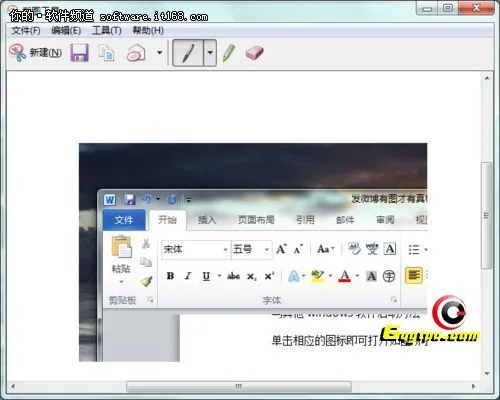Open the 工具(T) menu
The image size is (500, 400).
[107, 31]
